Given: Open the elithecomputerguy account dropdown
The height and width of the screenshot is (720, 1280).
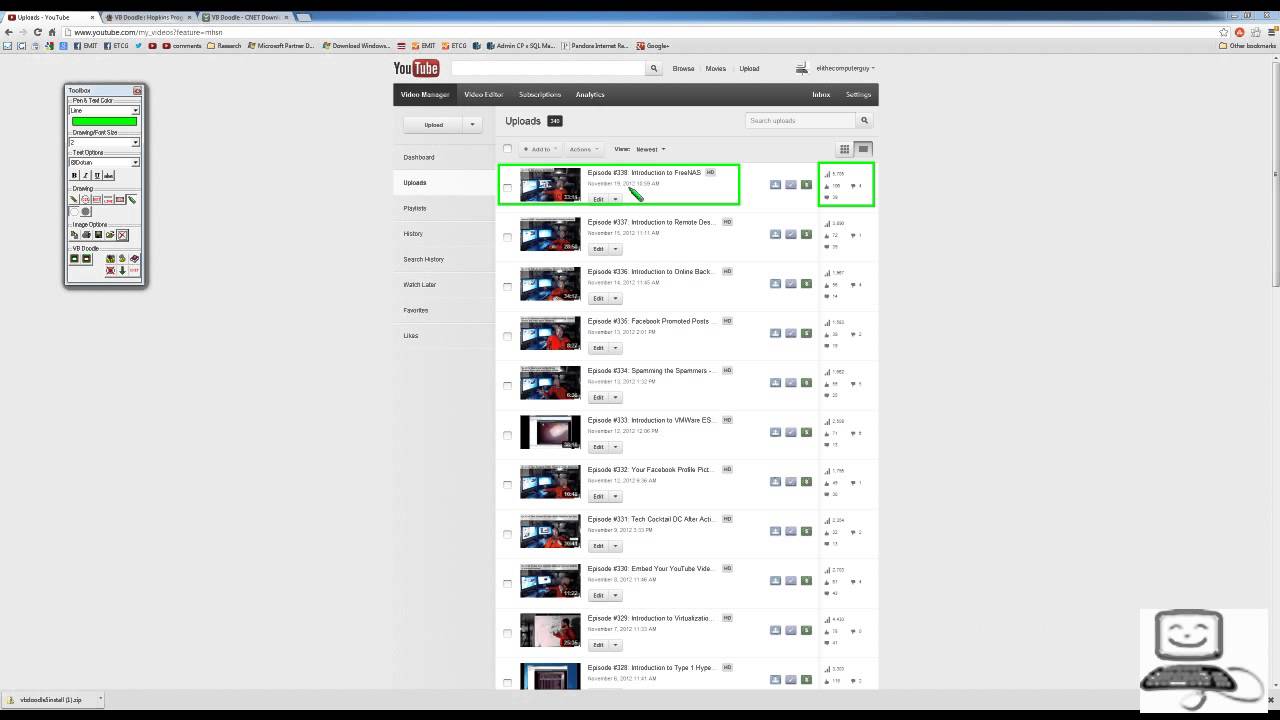Looking at the screenshot, I should pos(845,68).
